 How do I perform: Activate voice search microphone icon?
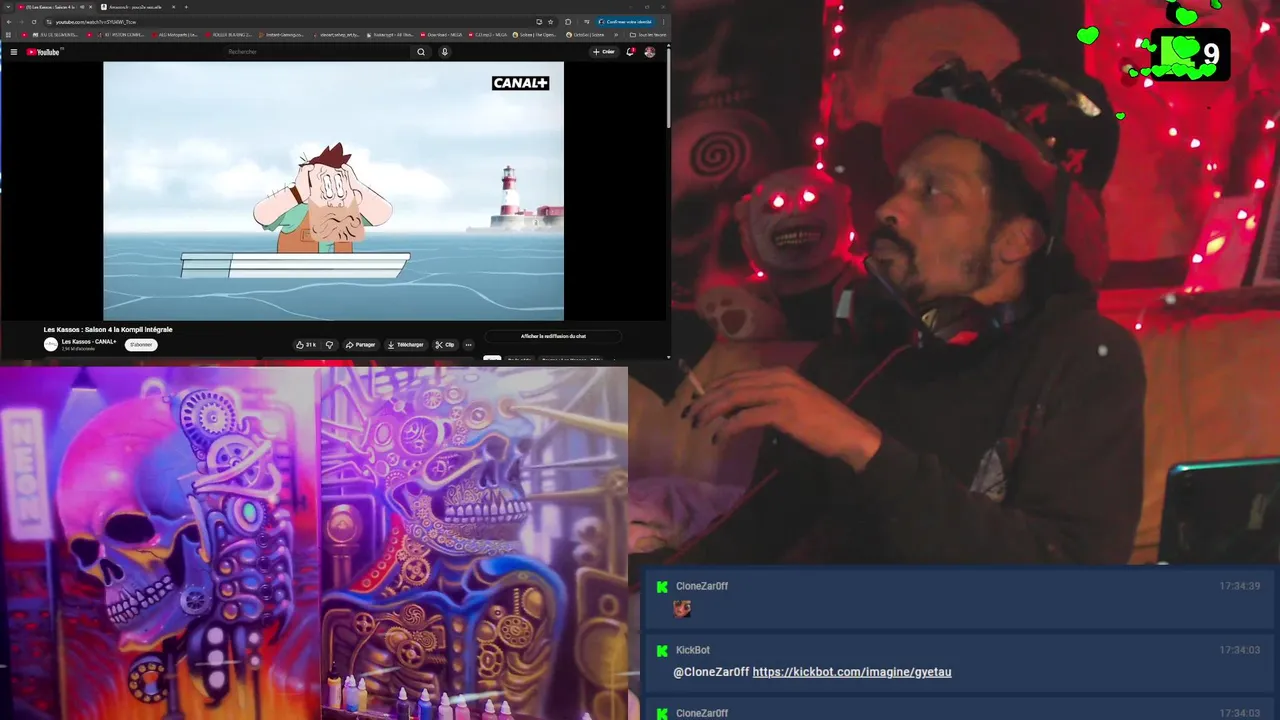[445, 52]
